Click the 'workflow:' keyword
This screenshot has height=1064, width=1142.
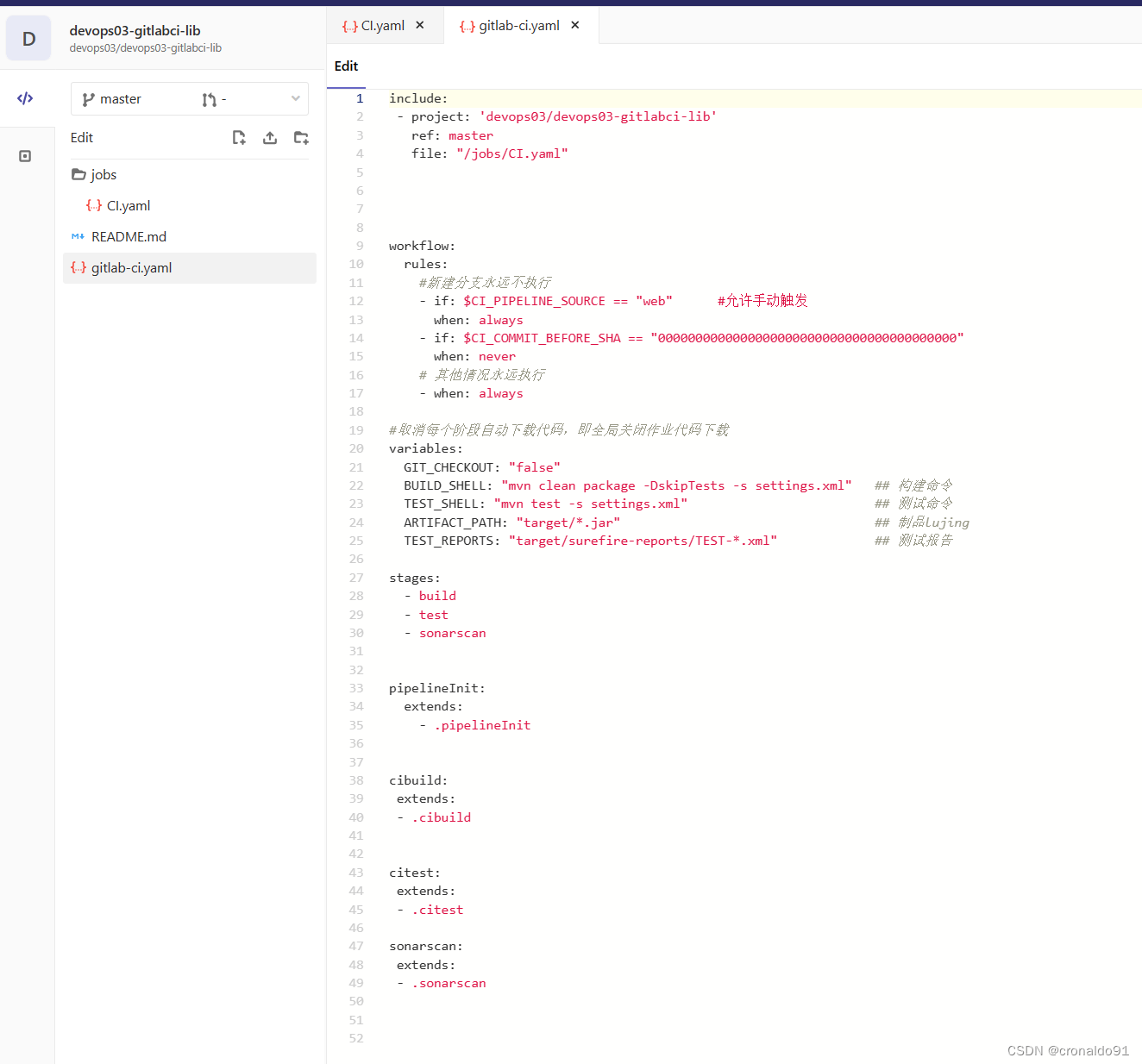tap(422, 246)
